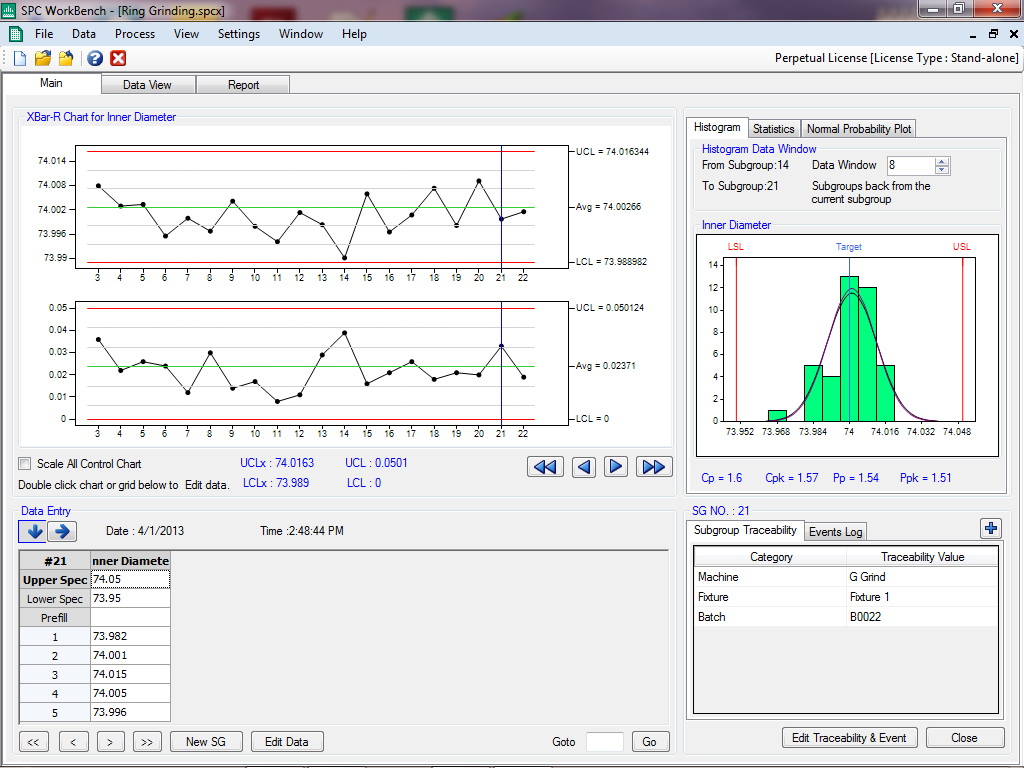Add traceability with the blue plus icon

pos(991,528)
